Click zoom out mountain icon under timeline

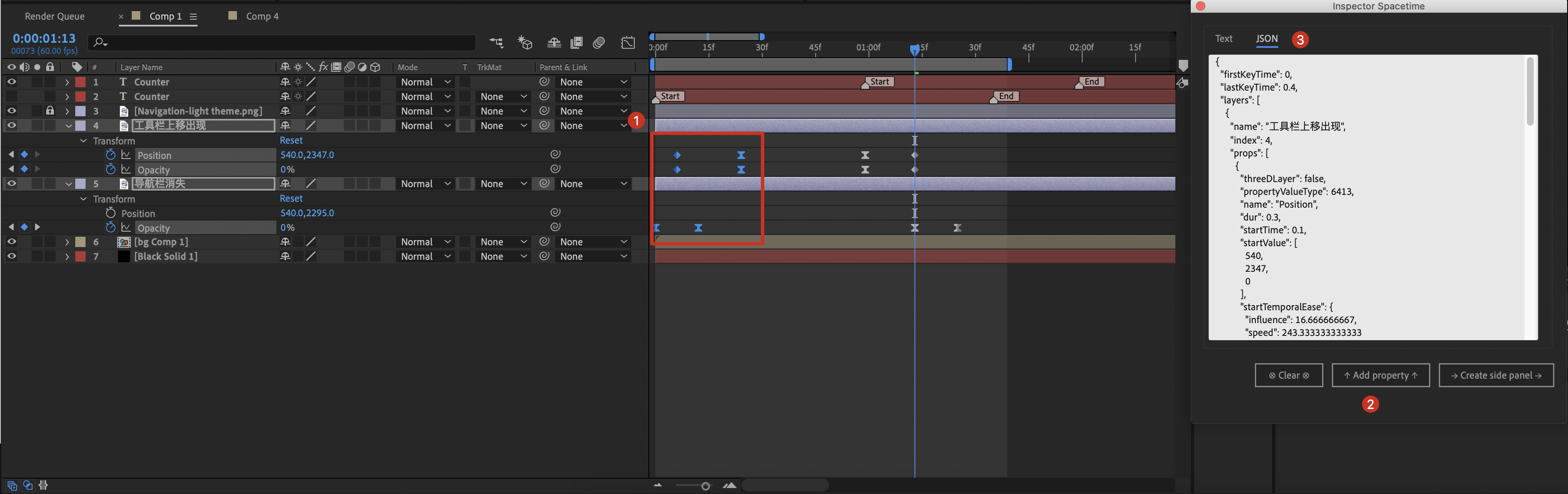(x=658, y=485)
